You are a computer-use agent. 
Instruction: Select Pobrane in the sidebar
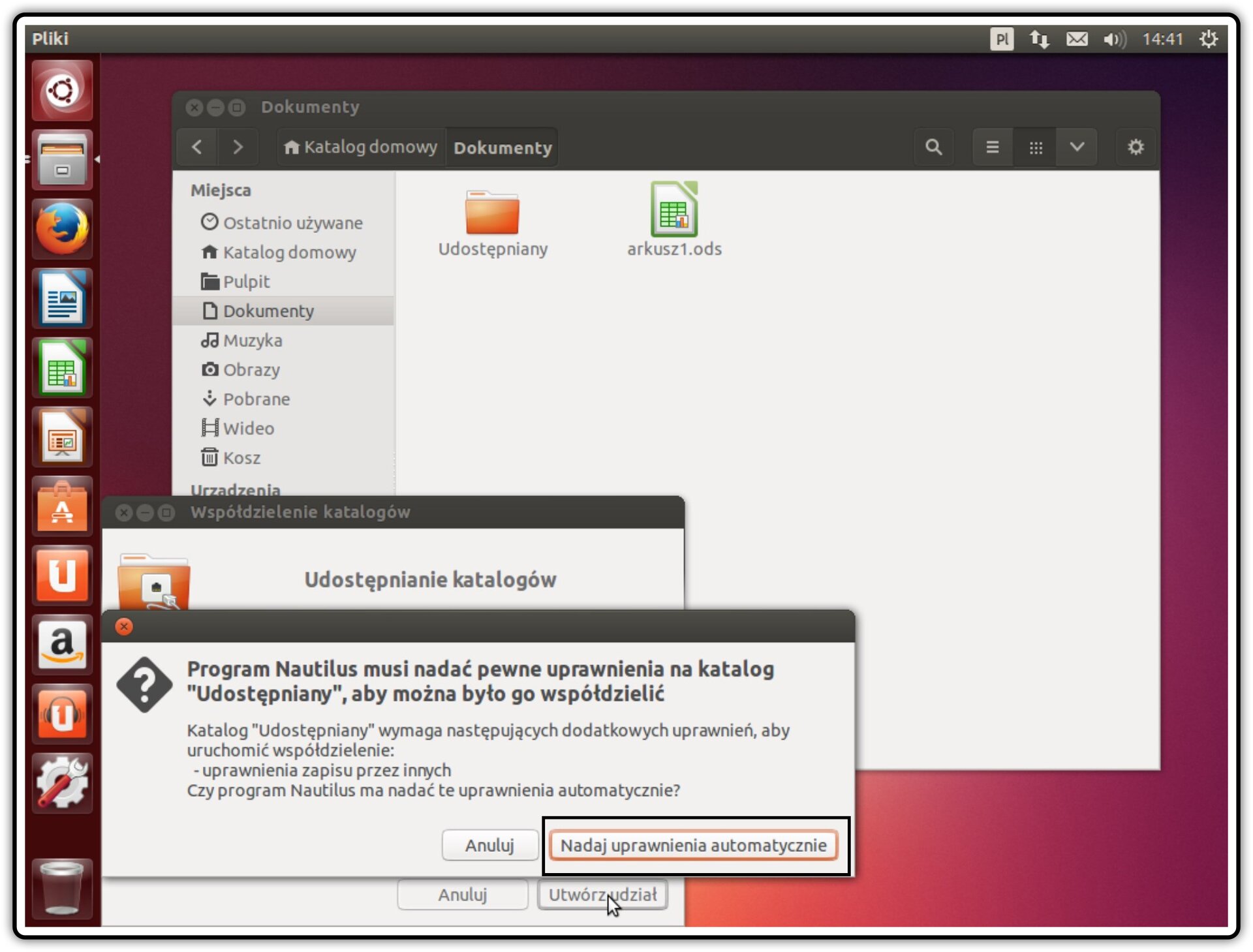click(x=283, y=399)
